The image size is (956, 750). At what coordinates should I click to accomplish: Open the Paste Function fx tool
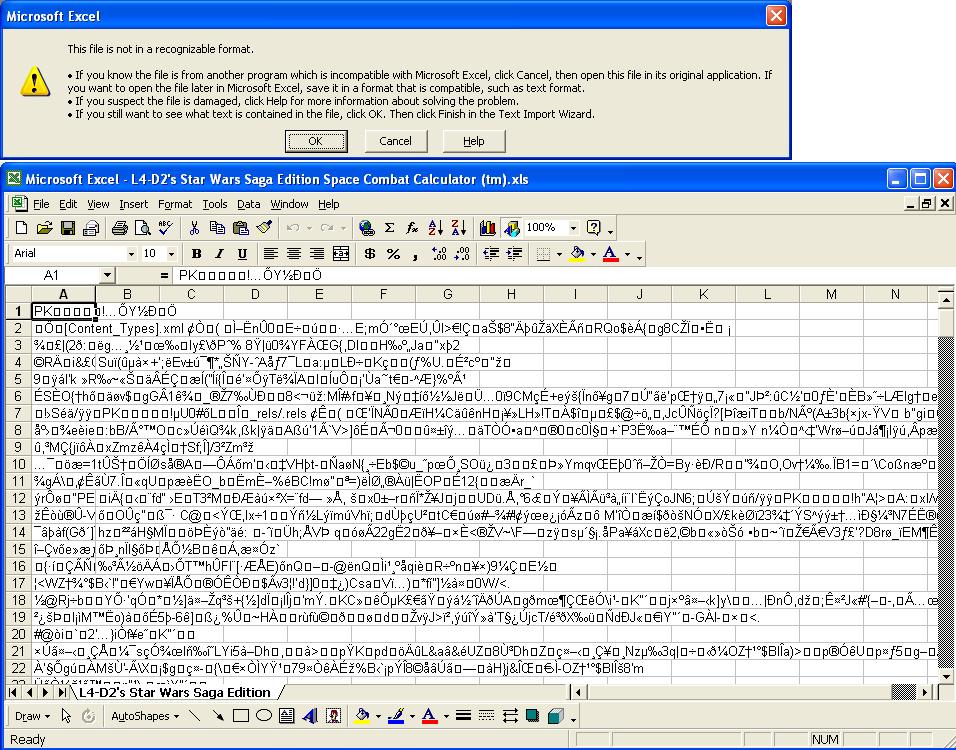point(413,228)
